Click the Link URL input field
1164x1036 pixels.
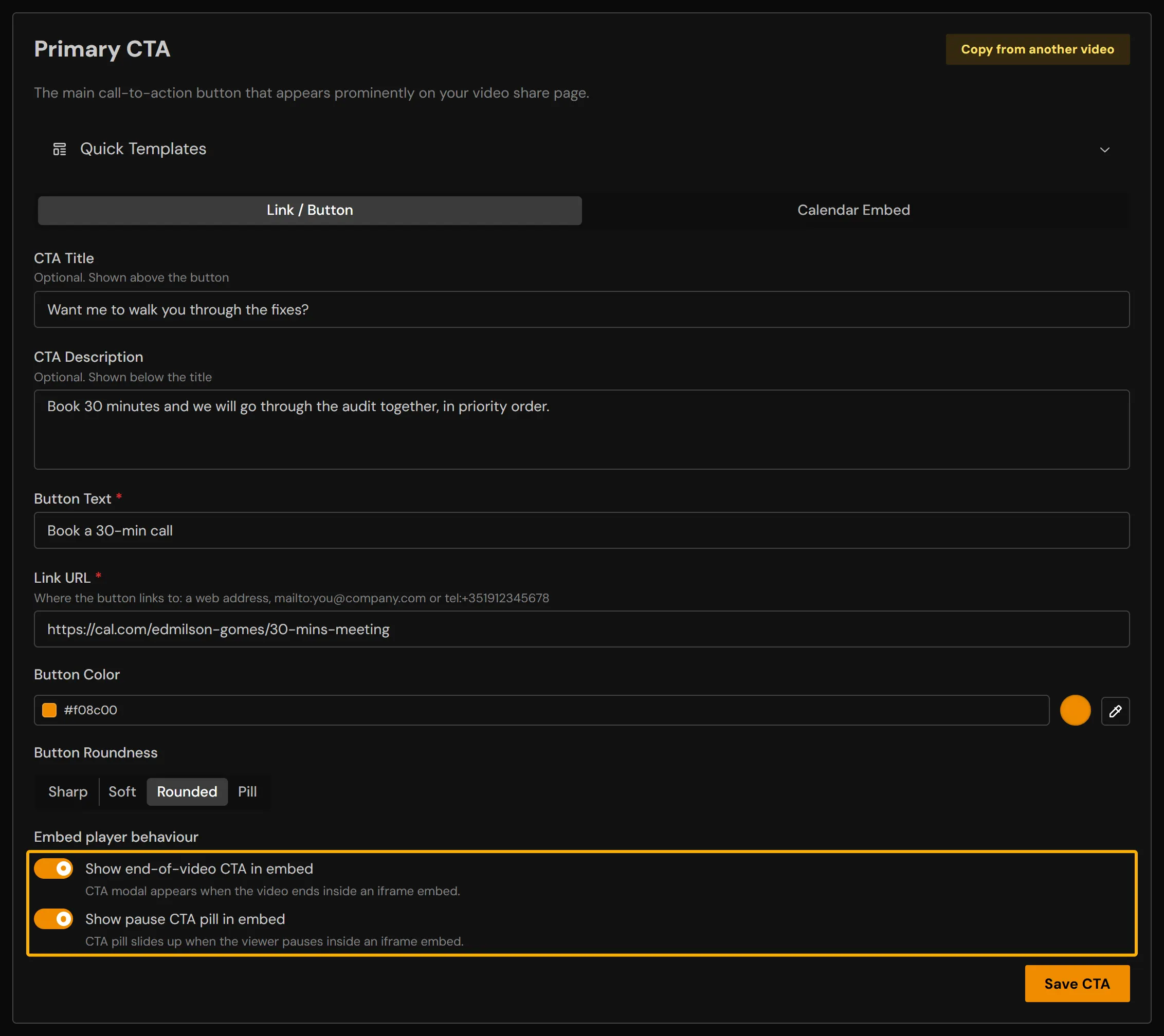pos(581,629)
